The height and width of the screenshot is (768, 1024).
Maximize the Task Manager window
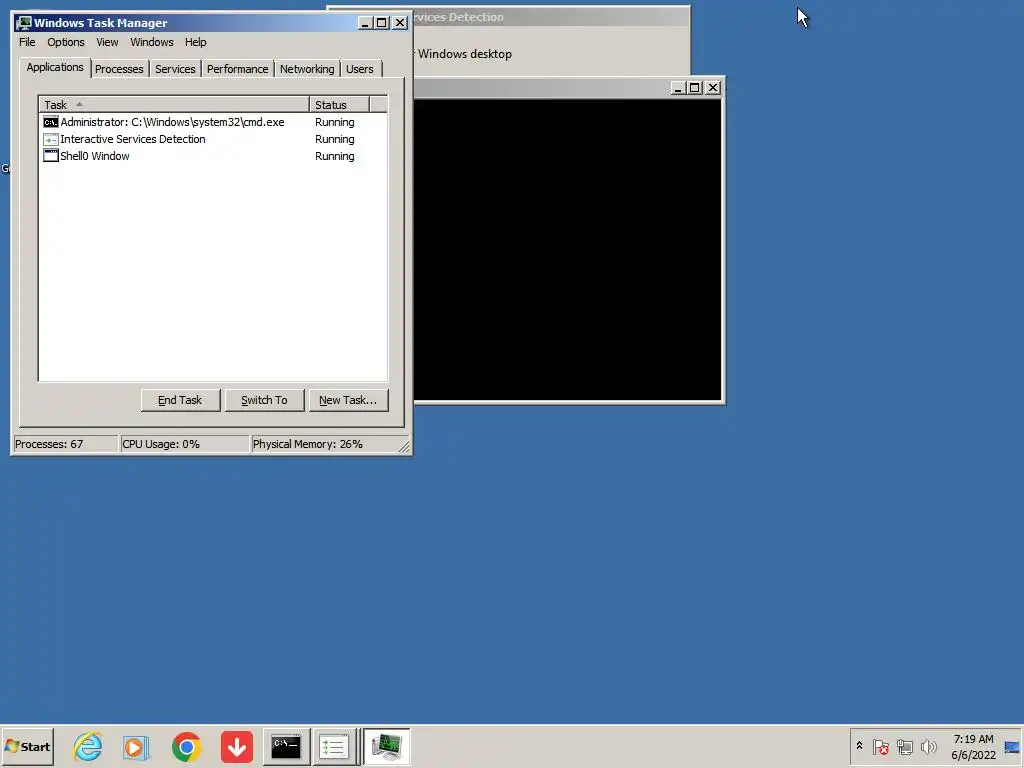coord(382,23)
